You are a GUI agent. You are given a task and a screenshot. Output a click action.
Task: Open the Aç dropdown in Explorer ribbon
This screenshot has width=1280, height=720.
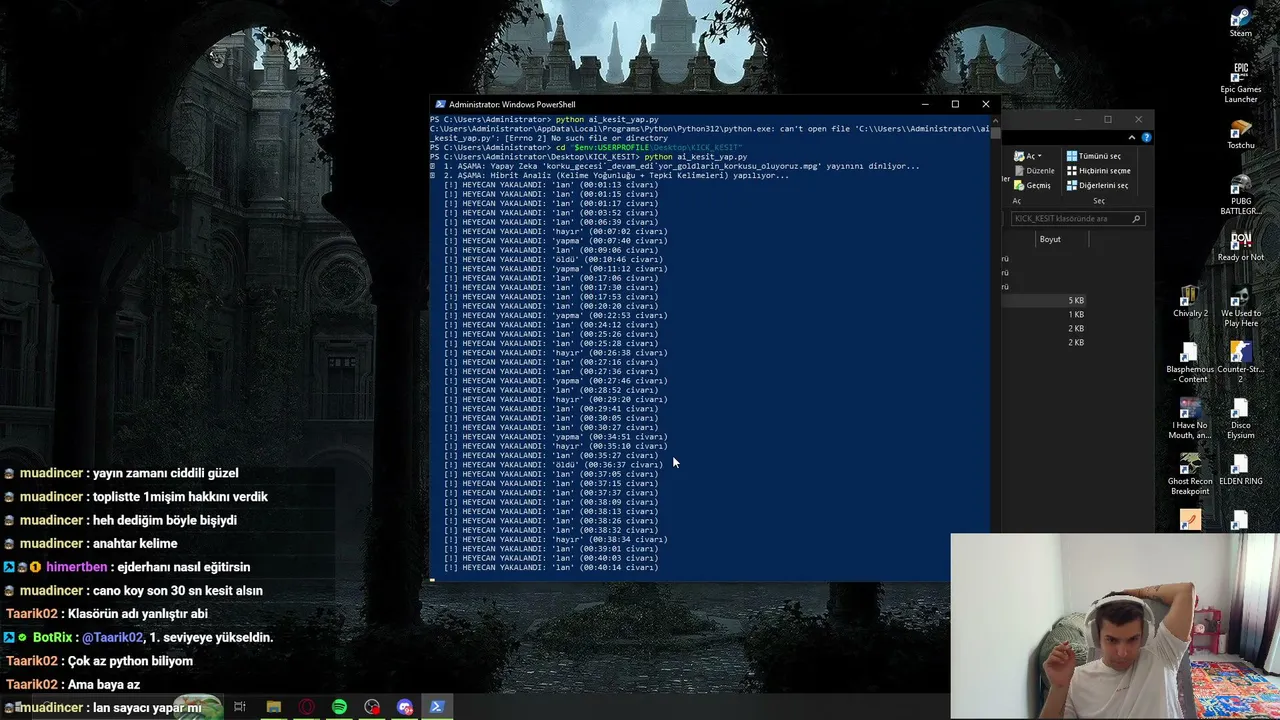tap(1027, 156)
